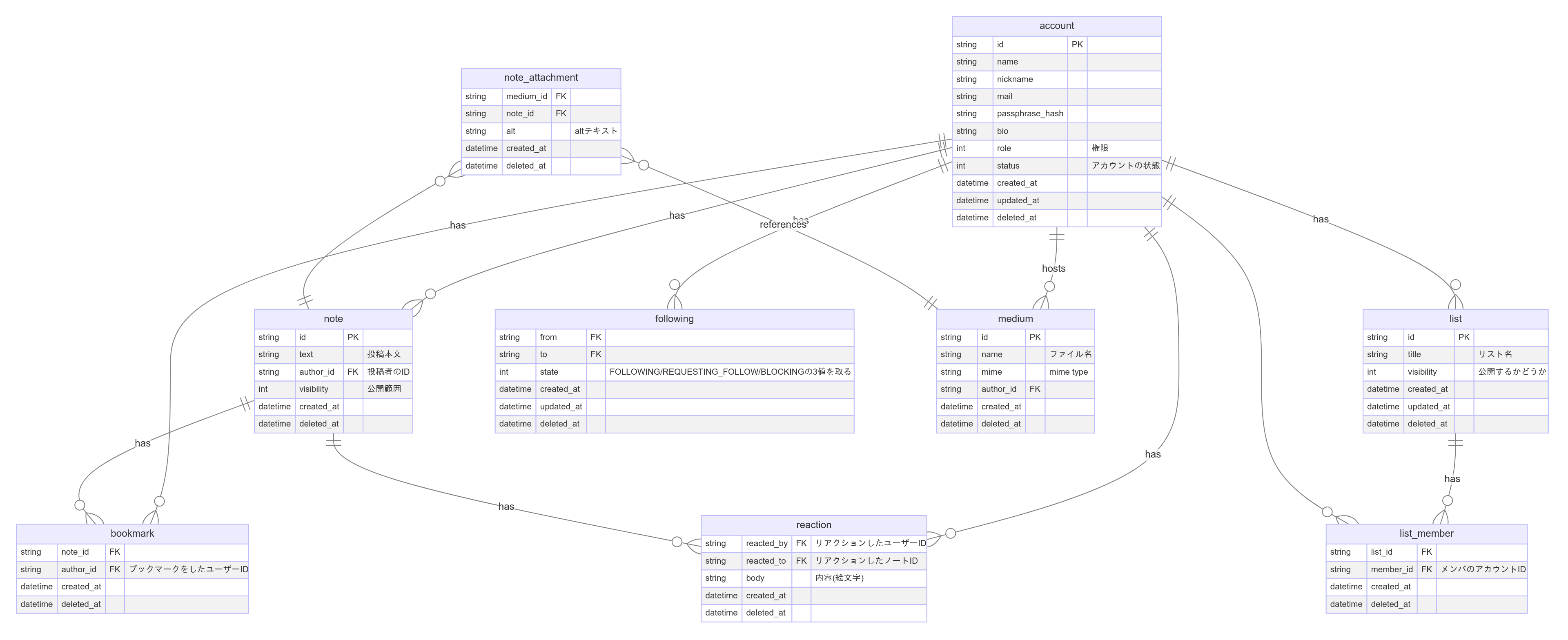Select the account table header
Screen dimensions: 1568x640
(1056, 26)
